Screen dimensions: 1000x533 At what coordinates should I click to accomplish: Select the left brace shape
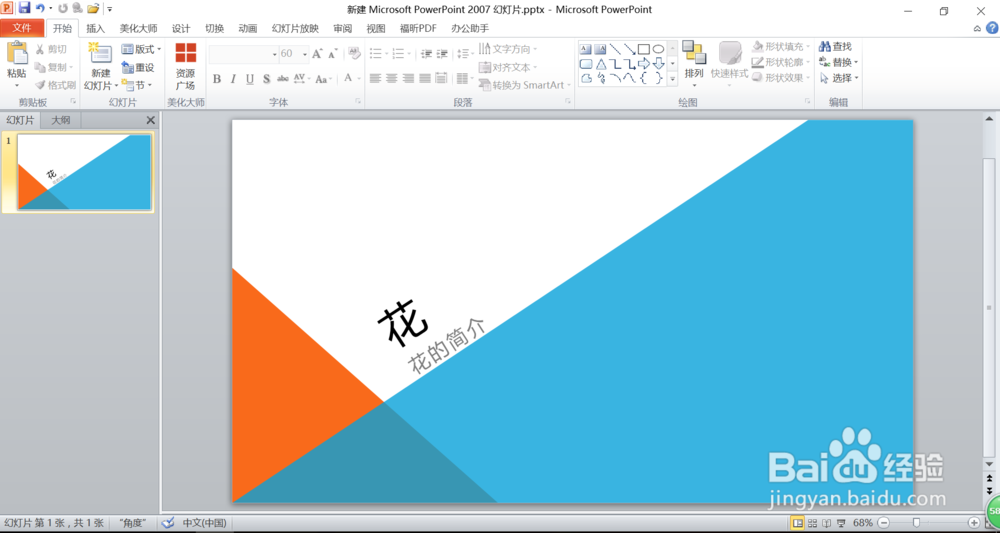(644, 78)
